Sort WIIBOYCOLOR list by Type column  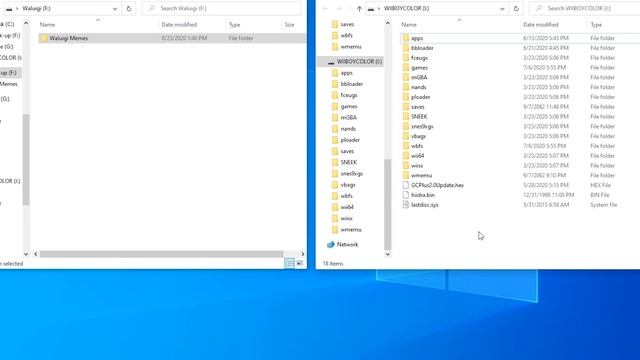pyautogui.click(x=596, y=24)
